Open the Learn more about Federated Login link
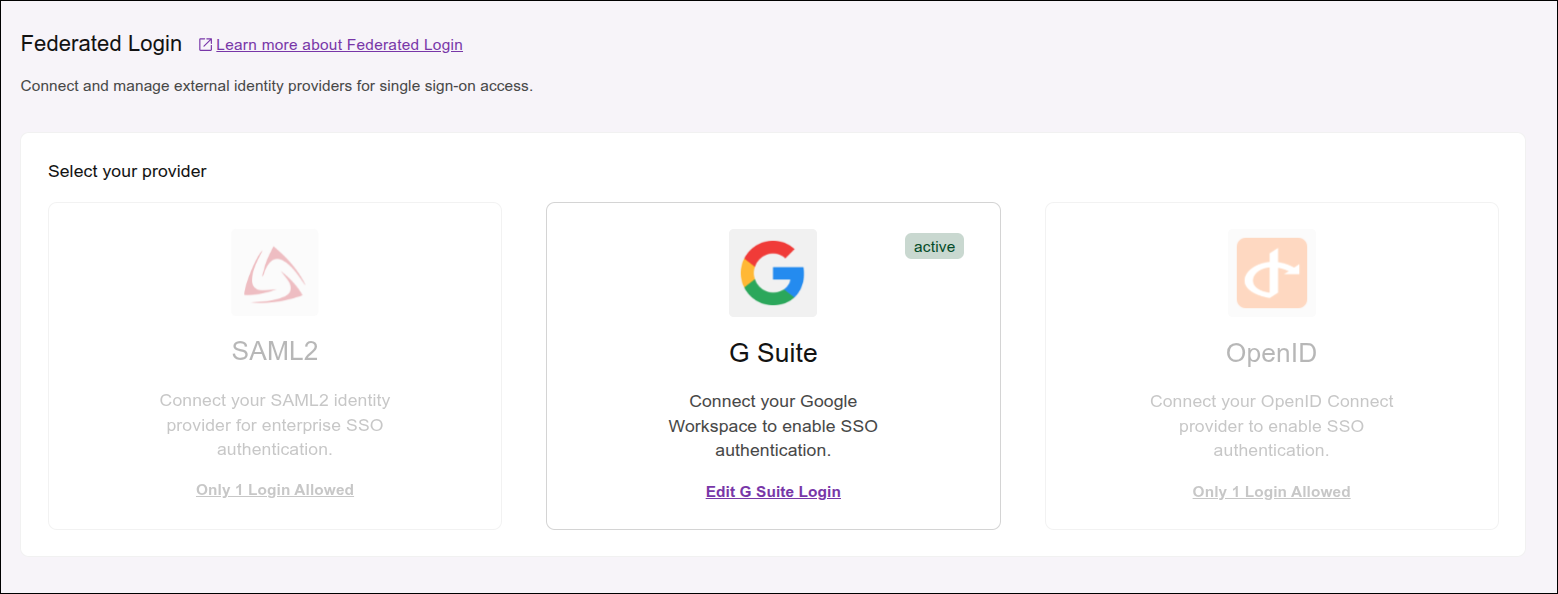Image resolution: width=1558 pixels, height=594 pixels. point(340,44)
